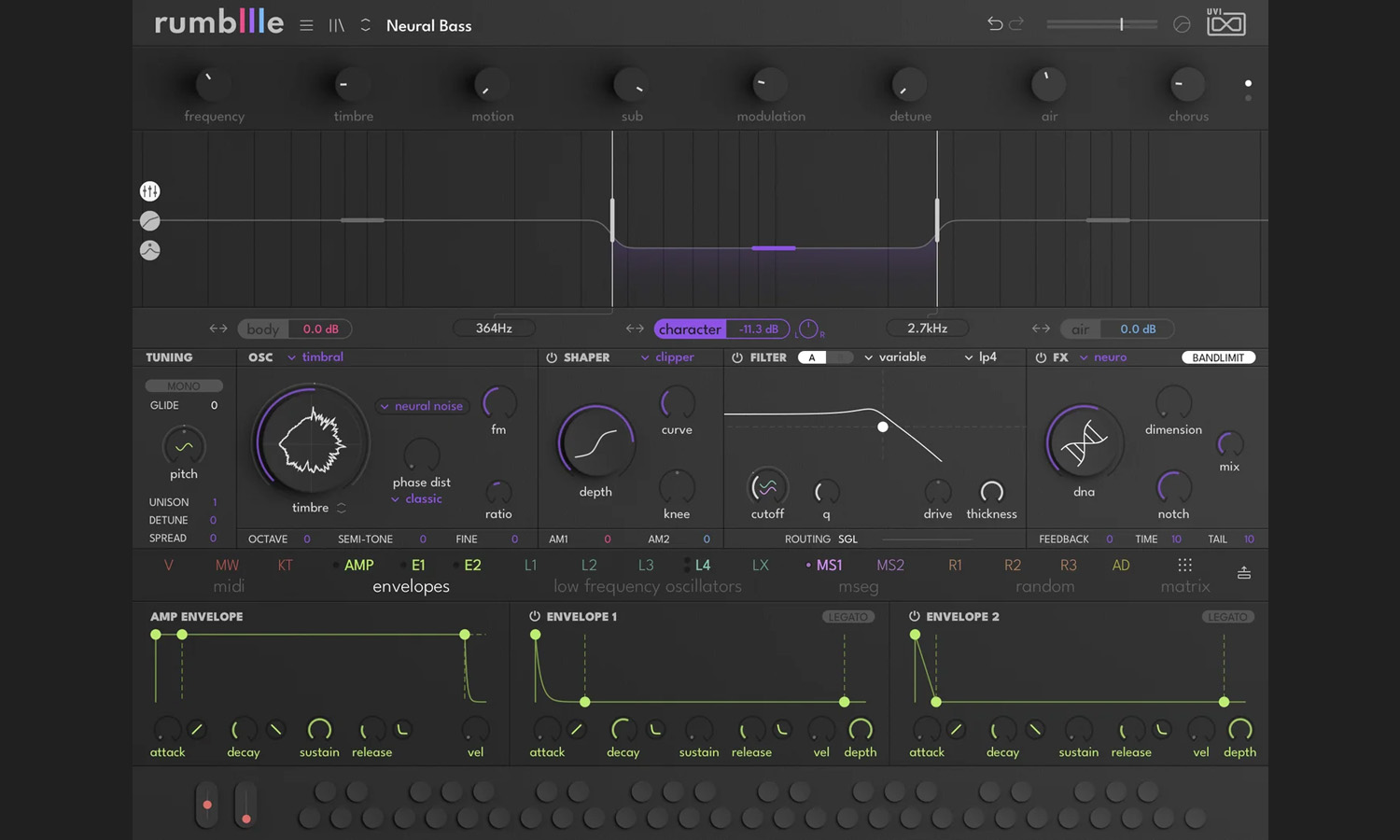
Task: Click the filter cutoff knob
Action: click(x=767, y=486)
